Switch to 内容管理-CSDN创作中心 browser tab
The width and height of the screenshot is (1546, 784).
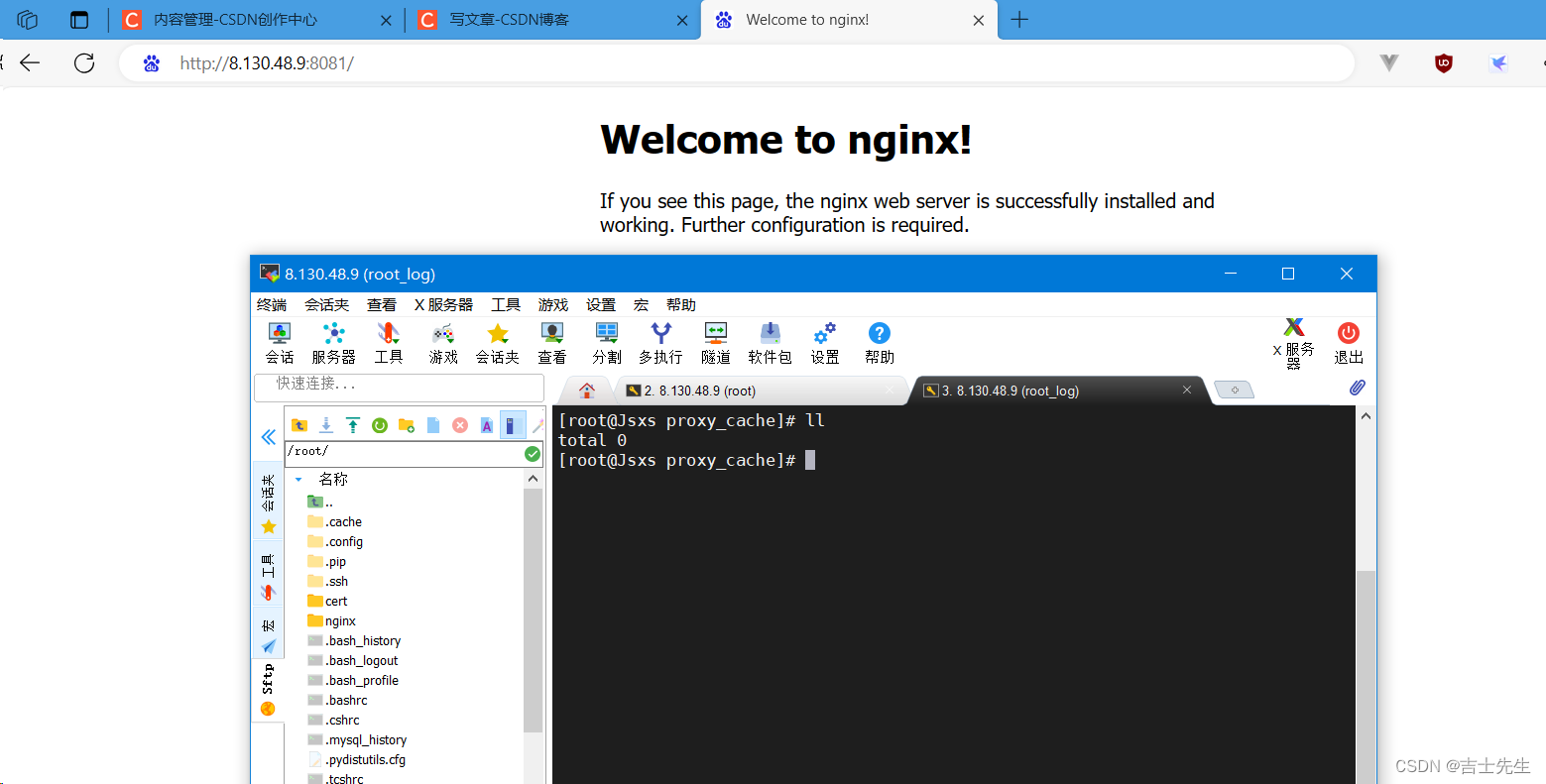point(256,20)
